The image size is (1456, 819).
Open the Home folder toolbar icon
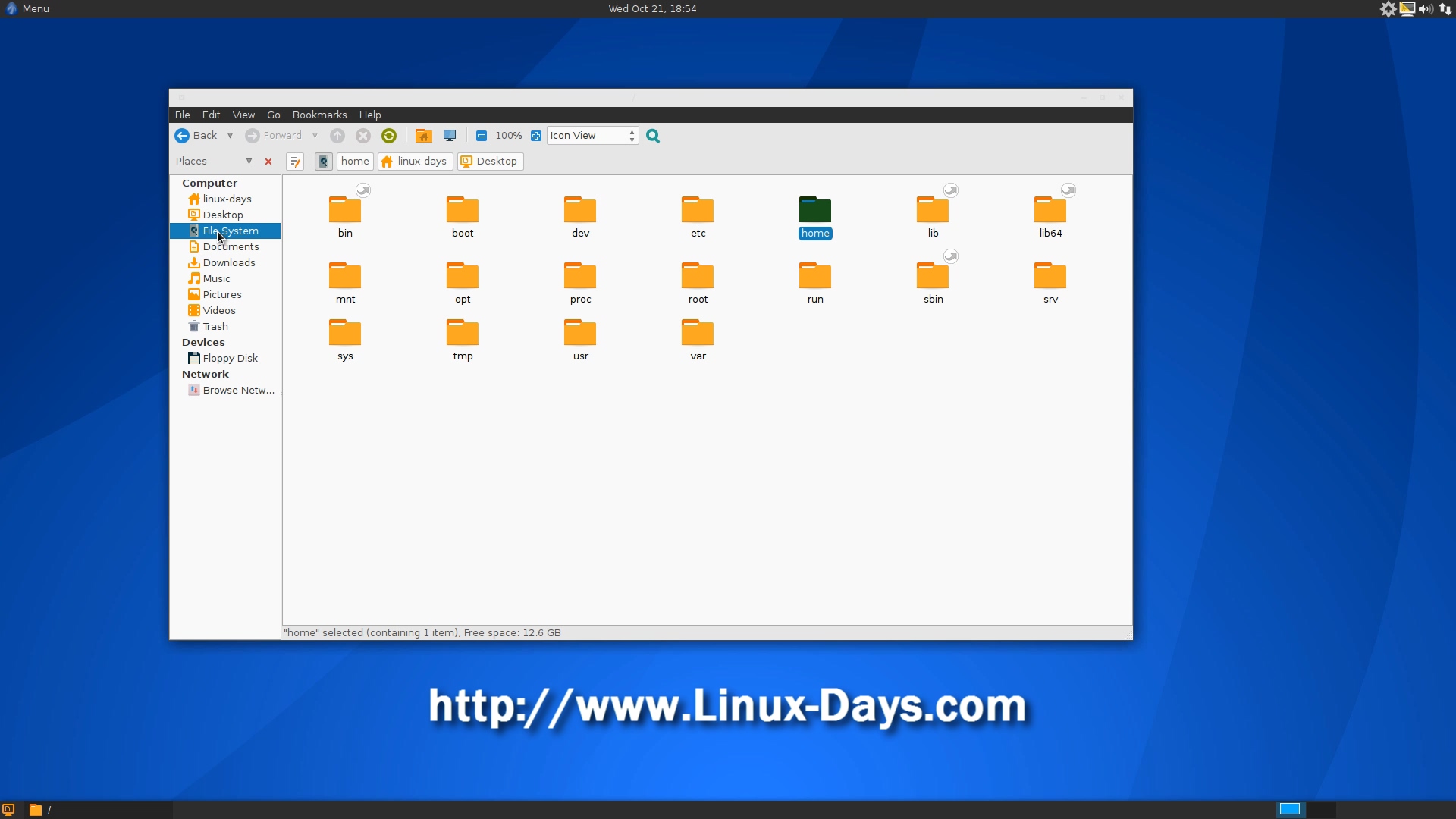click(423, 136)
